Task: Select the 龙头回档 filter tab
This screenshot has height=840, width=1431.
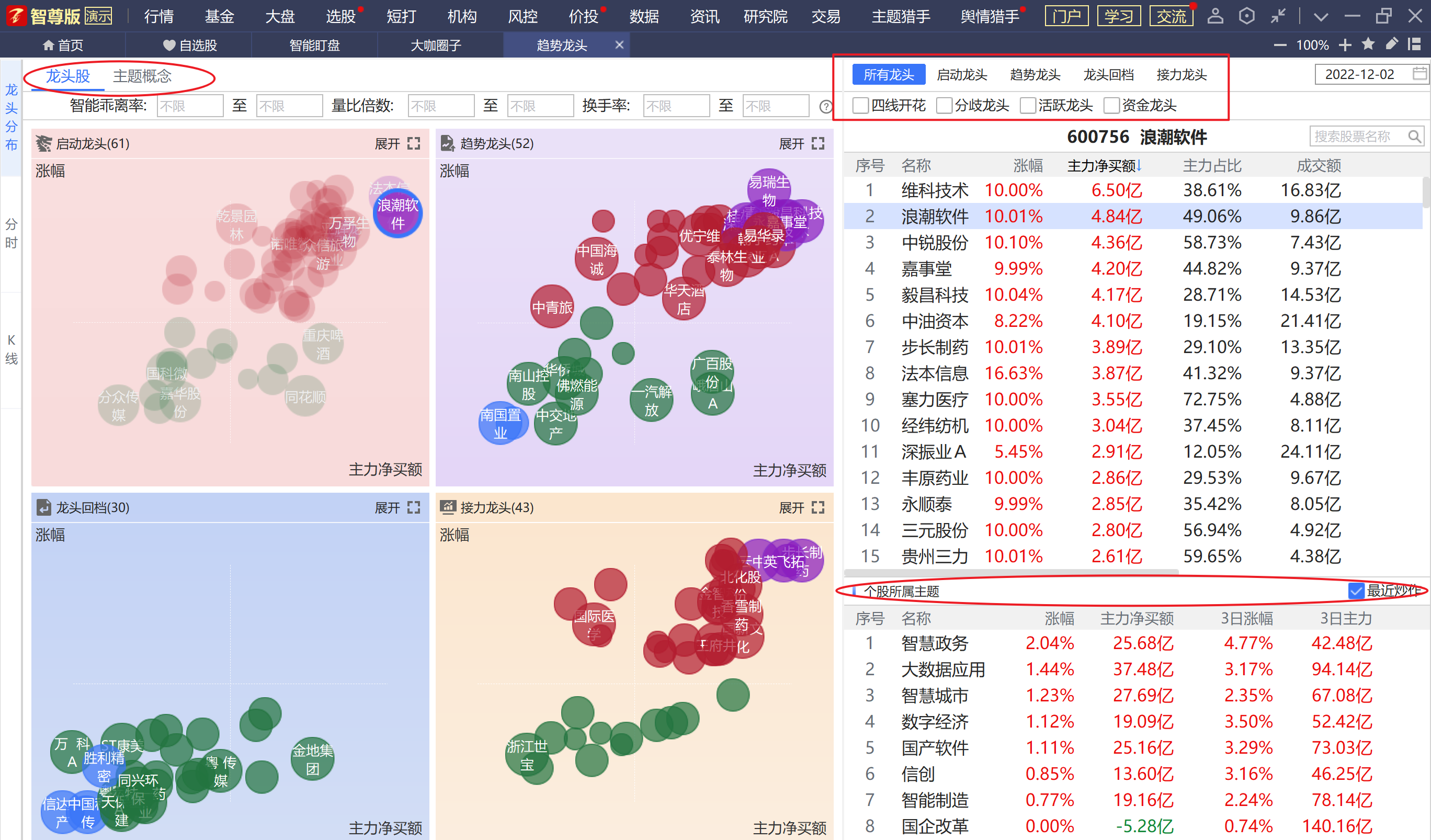Action: click(1108, 74)
